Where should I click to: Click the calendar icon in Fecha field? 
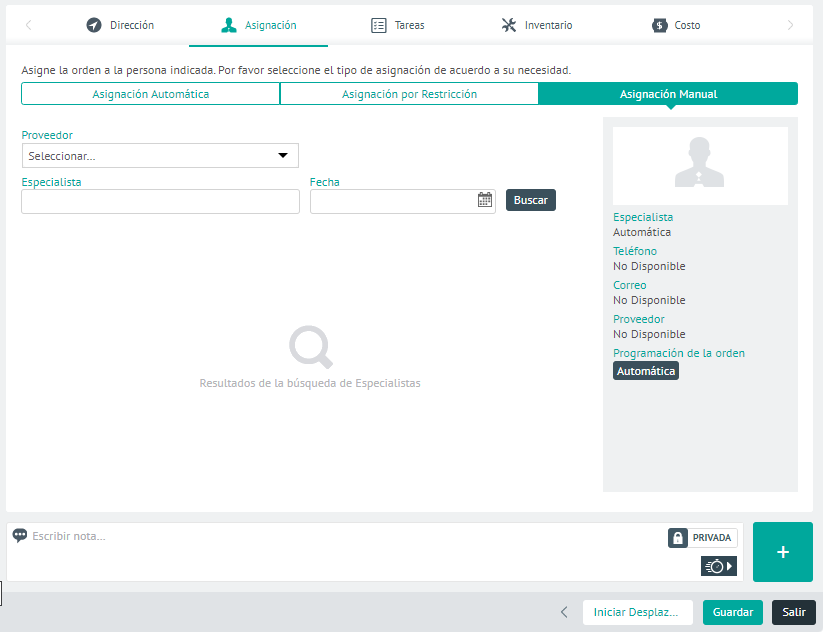[485, 200]
